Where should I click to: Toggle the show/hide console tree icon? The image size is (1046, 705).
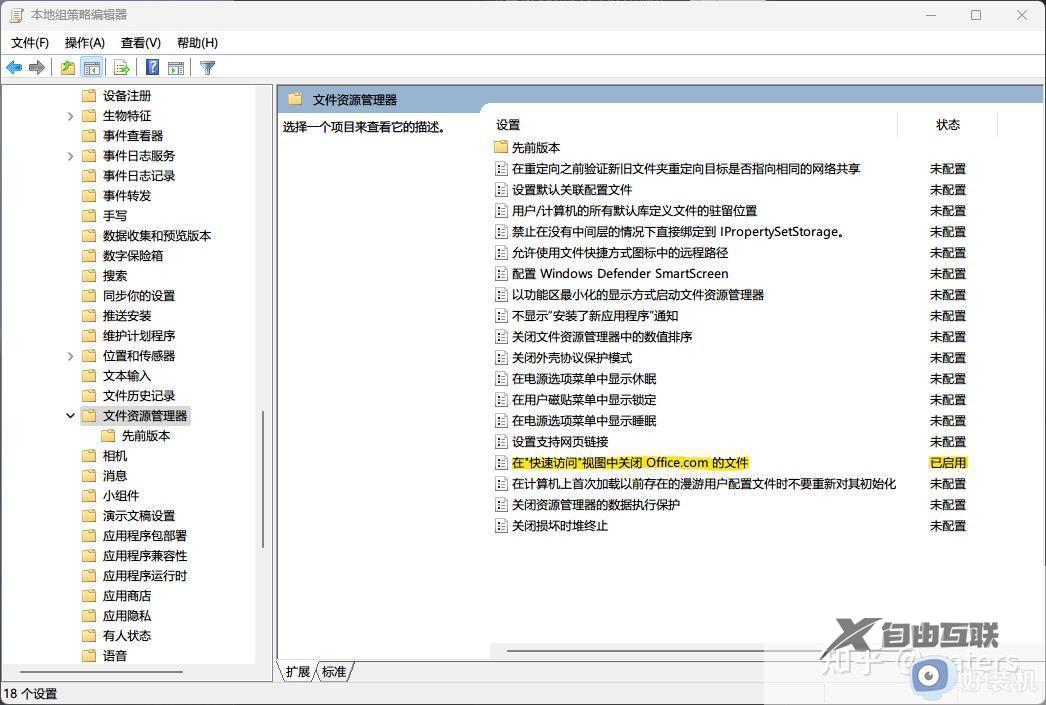(92, 67)
